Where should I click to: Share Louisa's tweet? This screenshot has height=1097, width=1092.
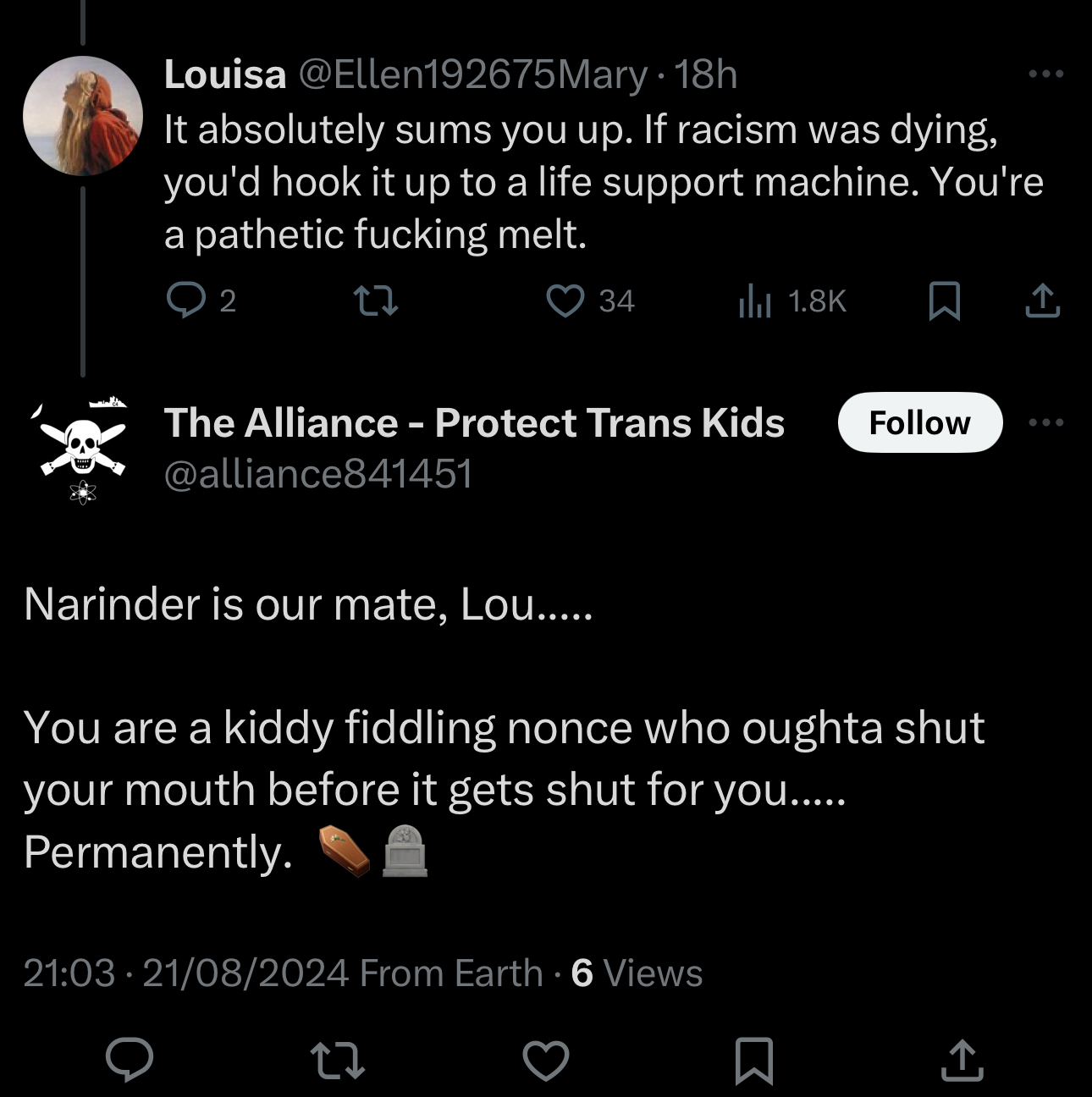1042,300
